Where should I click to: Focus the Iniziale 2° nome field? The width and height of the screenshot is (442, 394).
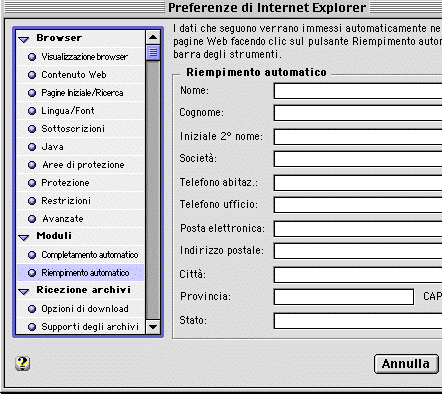tap(358, 137)
